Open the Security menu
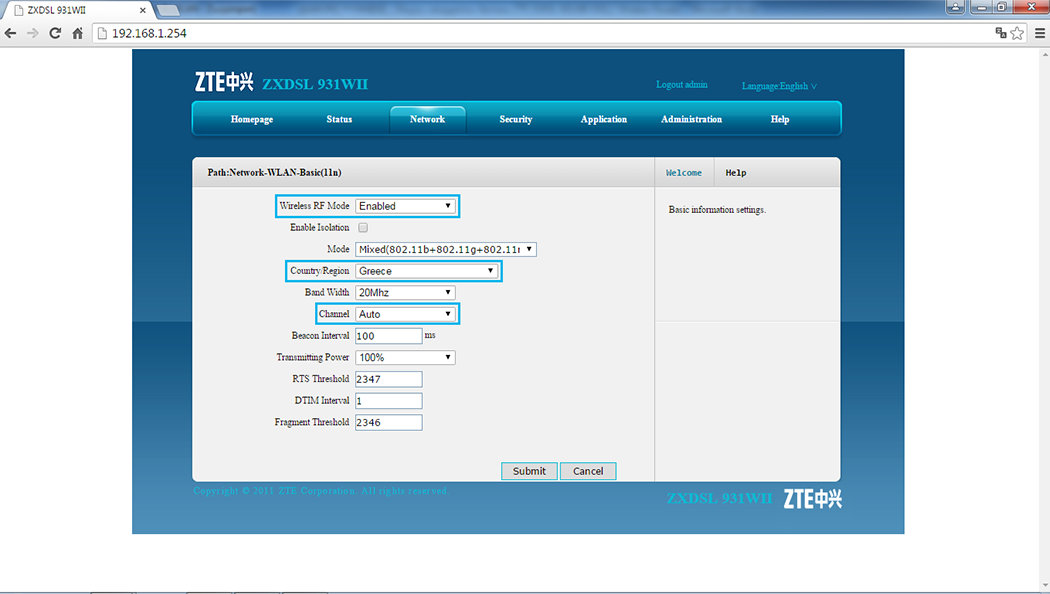Viewport: 1050px width, 594px height. pyautogui.click(x=516, y=119)
